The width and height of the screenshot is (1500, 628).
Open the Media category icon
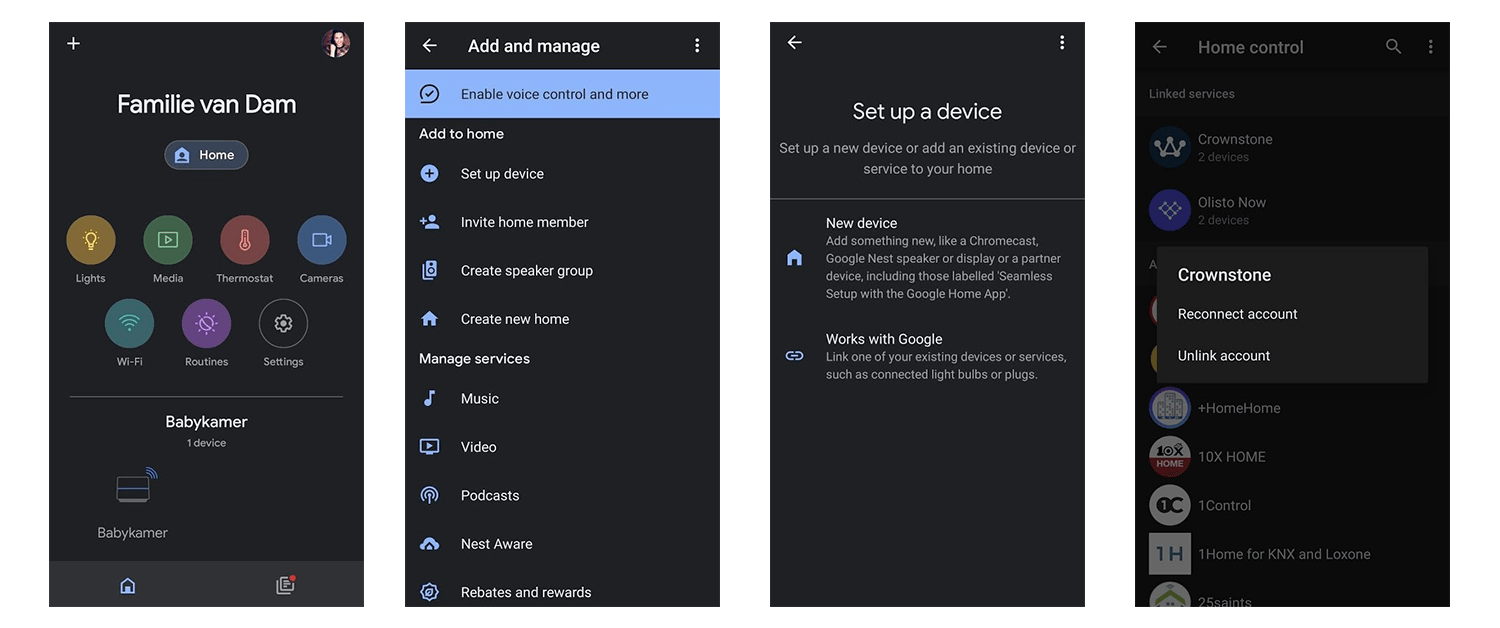tap(168, 240)
